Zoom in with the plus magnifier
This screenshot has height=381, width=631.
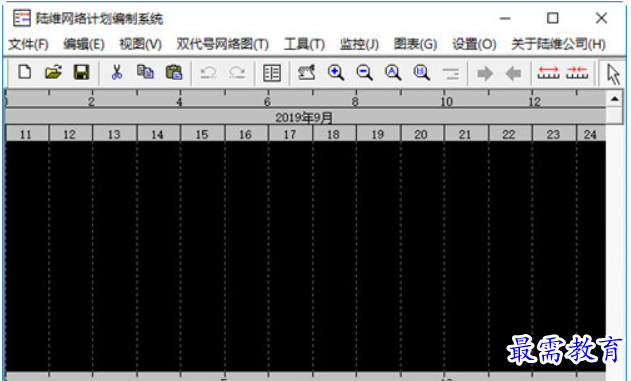[x=335, y=73]
